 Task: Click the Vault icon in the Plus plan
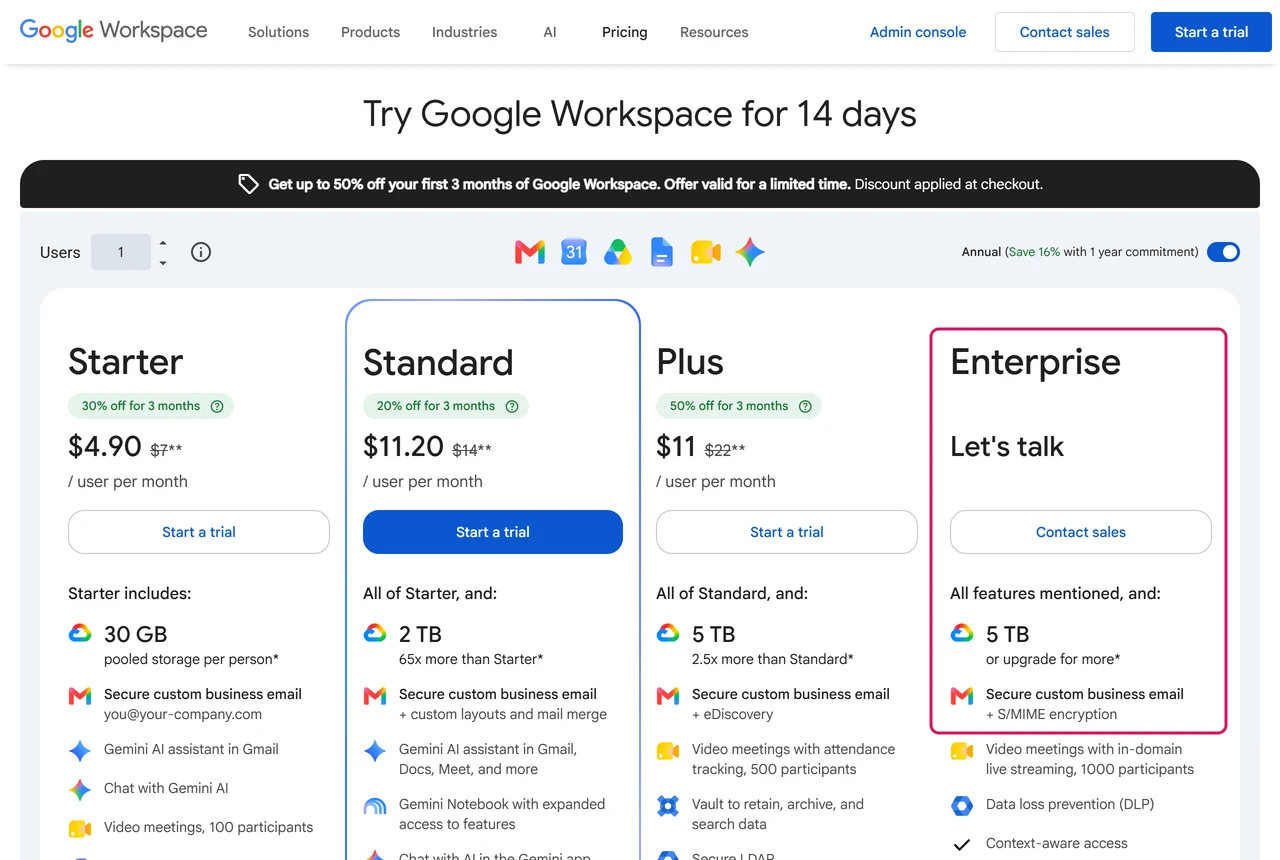[x=668, y=805]
